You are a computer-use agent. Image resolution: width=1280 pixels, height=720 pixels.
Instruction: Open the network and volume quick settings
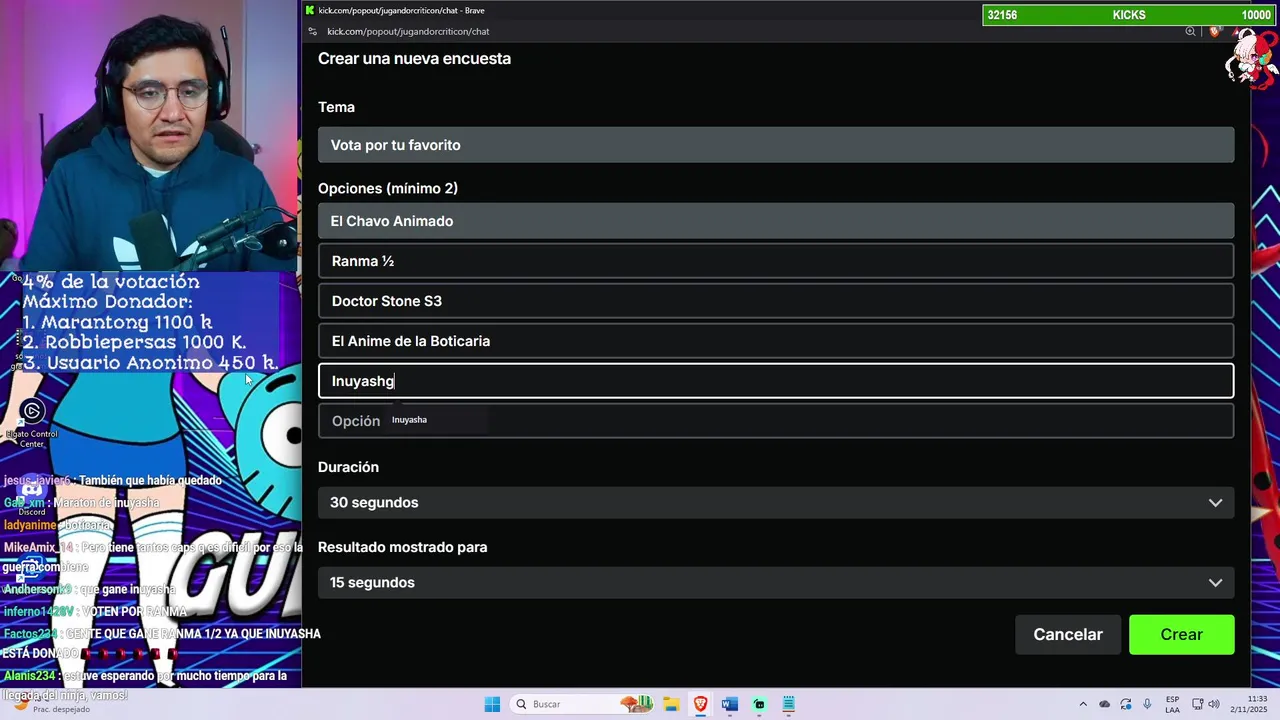1208,704
